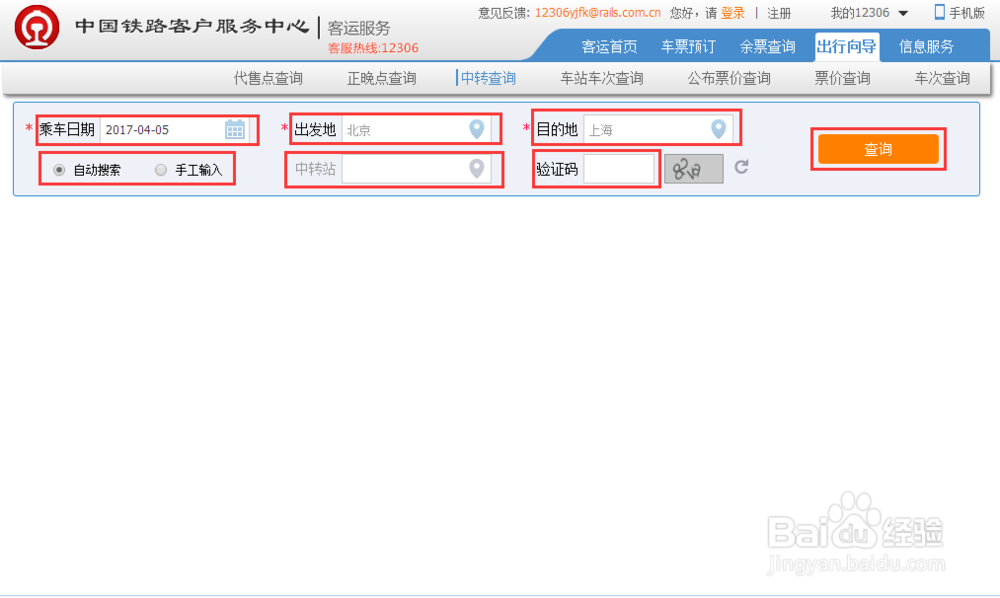Switch to the 余票查询 tab
The height and width of the screenshot is (598, 1000).
[767, 46]
